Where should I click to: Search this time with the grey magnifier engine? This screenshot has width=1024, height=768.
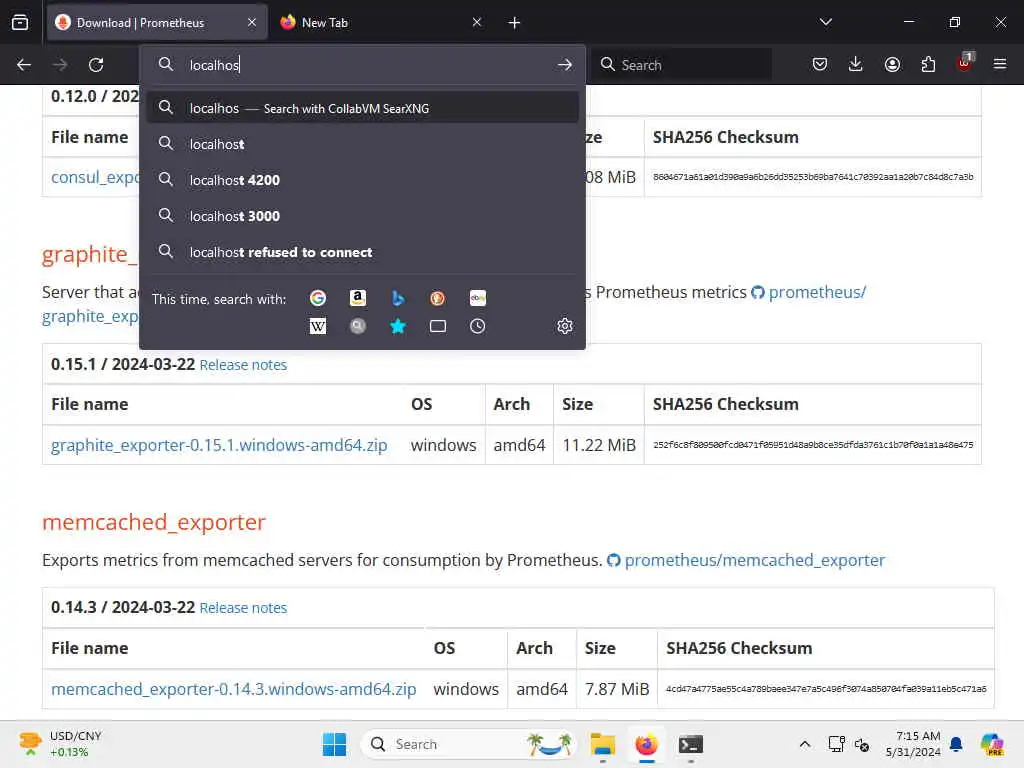pos(357,326)
